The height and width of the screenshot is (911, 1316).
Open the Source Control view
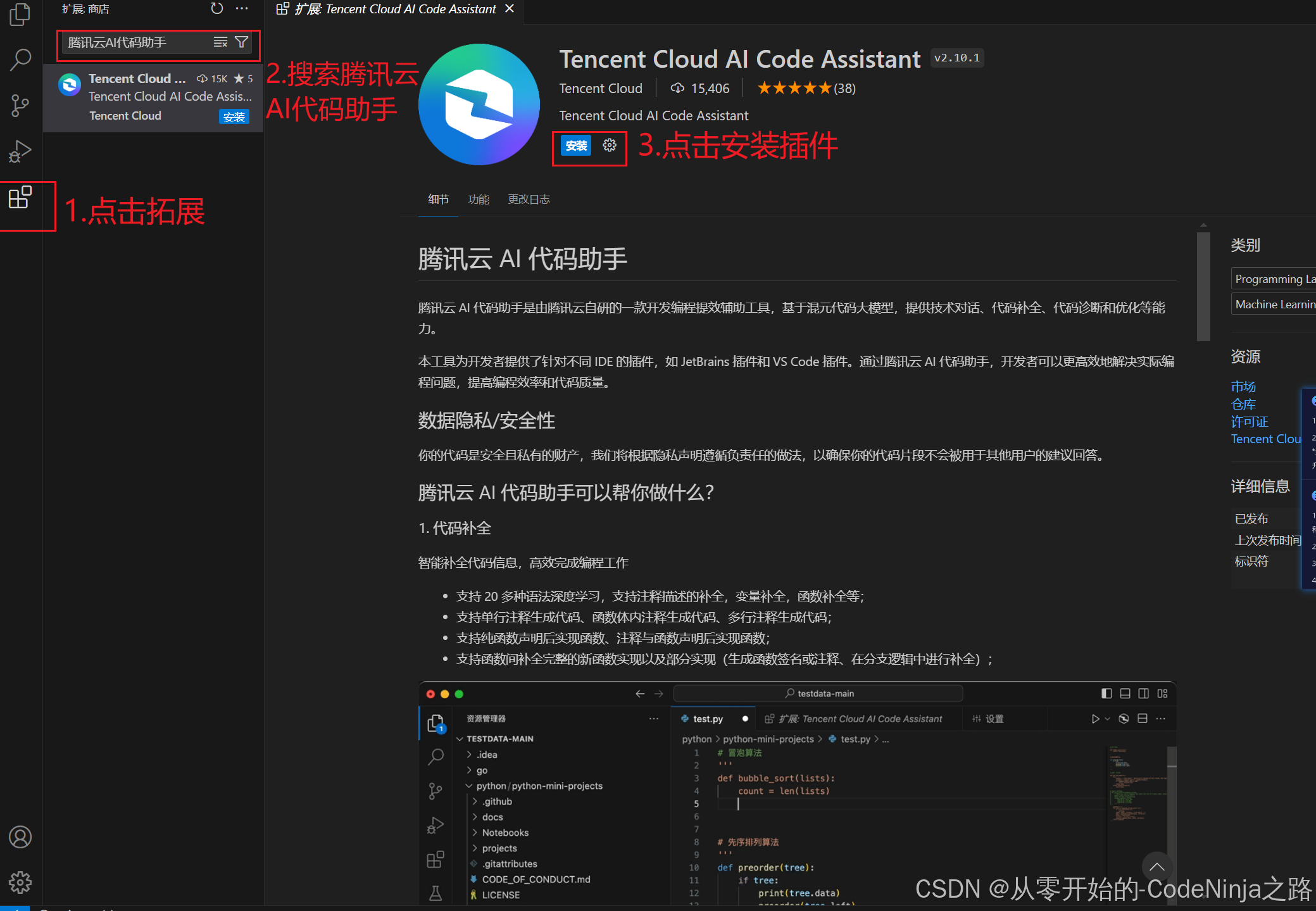coord(20,106)
